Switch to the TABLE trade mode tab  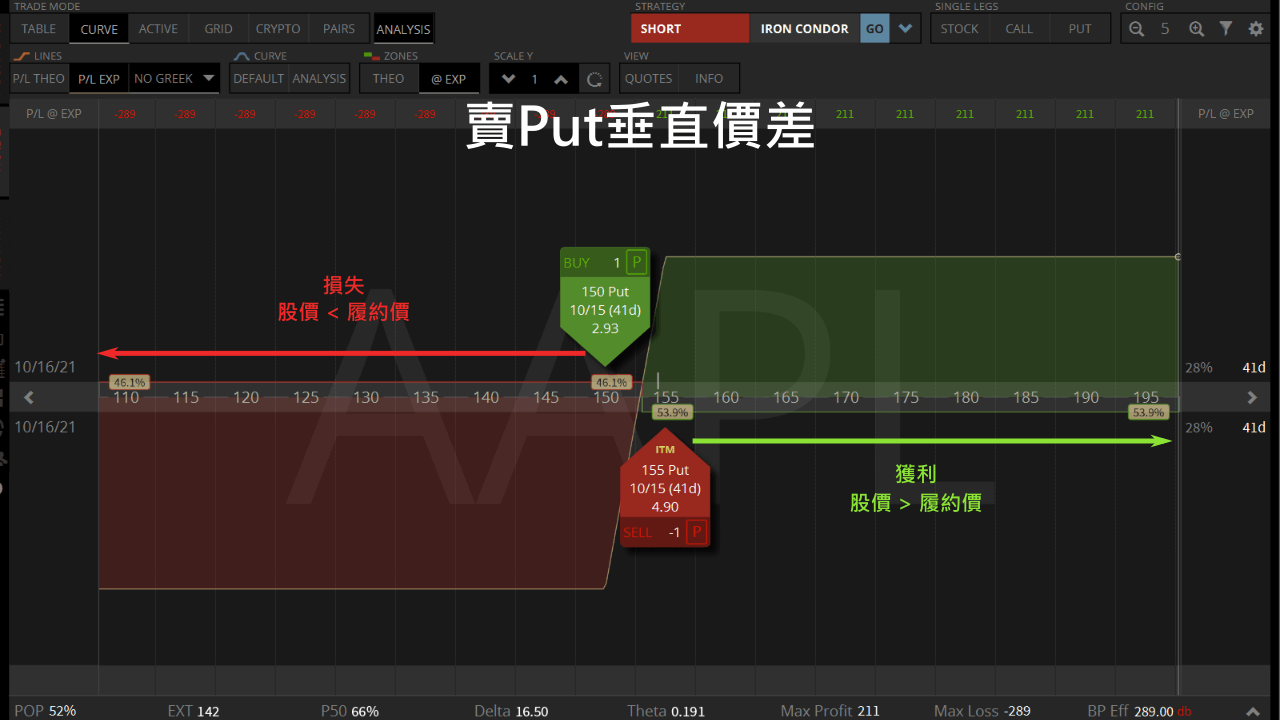[38, 28]
